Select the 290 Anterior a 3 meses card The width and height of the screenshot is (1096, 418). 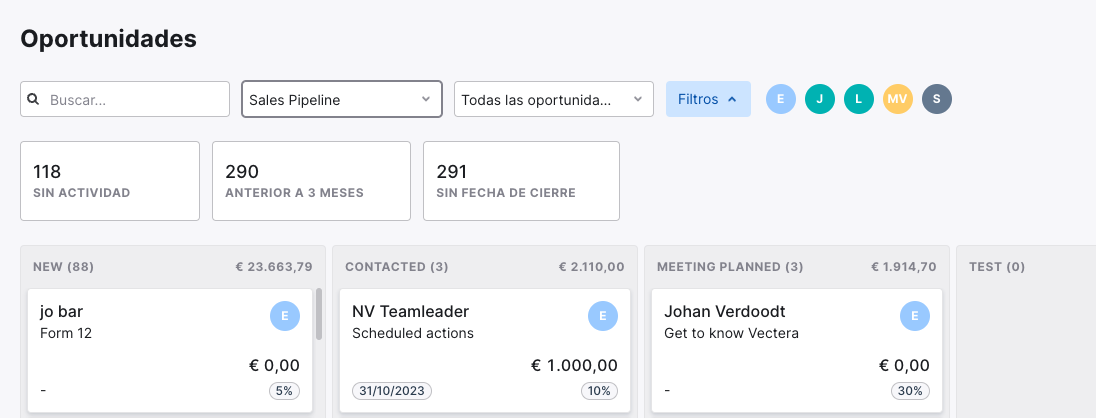pyautogui.click(x=311, y=181)
